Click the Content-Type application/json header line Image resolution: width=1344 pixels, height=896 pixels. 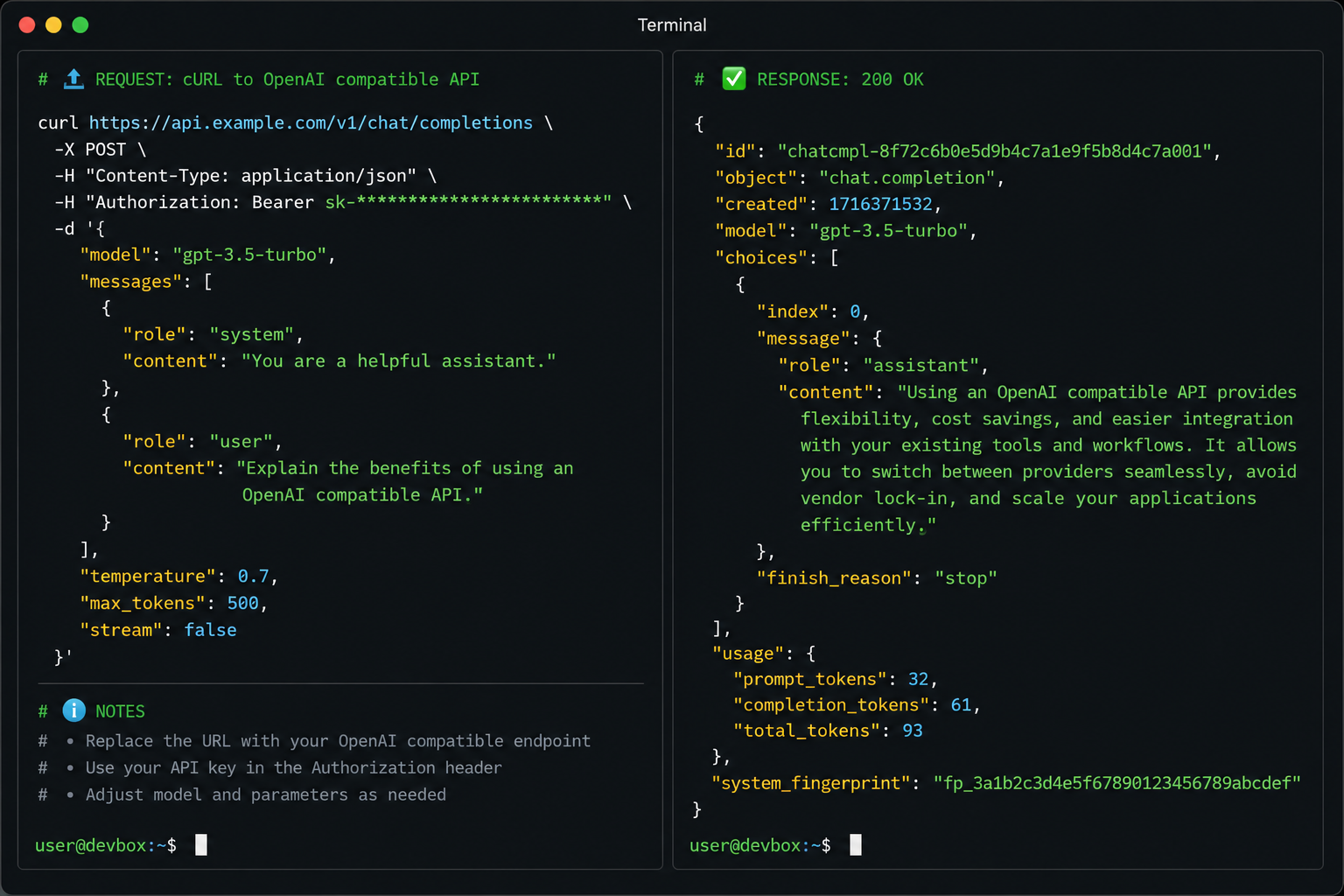pyautogui.click(x=245, y=175)
